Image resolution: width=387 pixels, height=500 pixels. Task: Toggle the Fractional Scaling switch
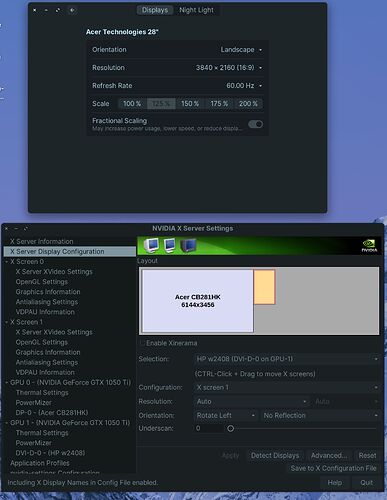pyautogui.click(x=256, y=124)
